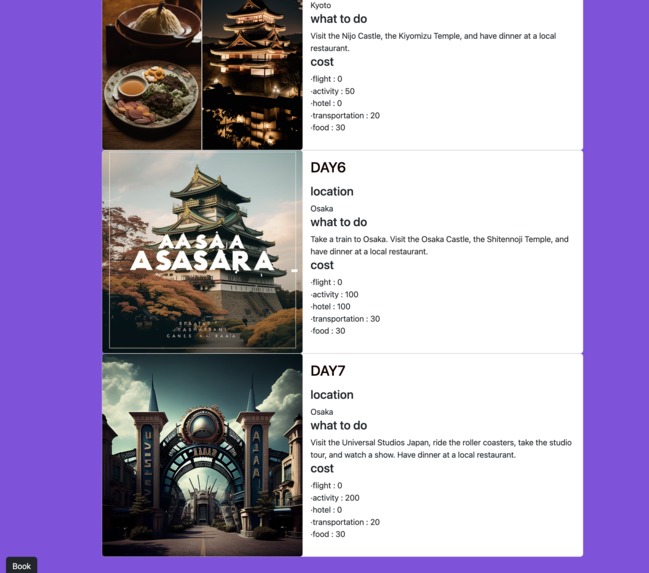The width and height of the screenshot is (649, 573).
Task: Open the Osaka Castle image for Day 6
Action: pos(202,252)
